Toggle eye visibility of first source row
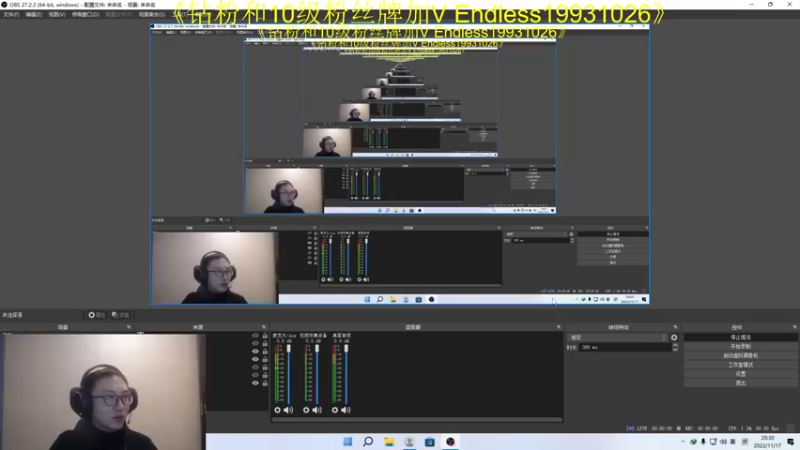The image size is (800, 450). (255, 336)
